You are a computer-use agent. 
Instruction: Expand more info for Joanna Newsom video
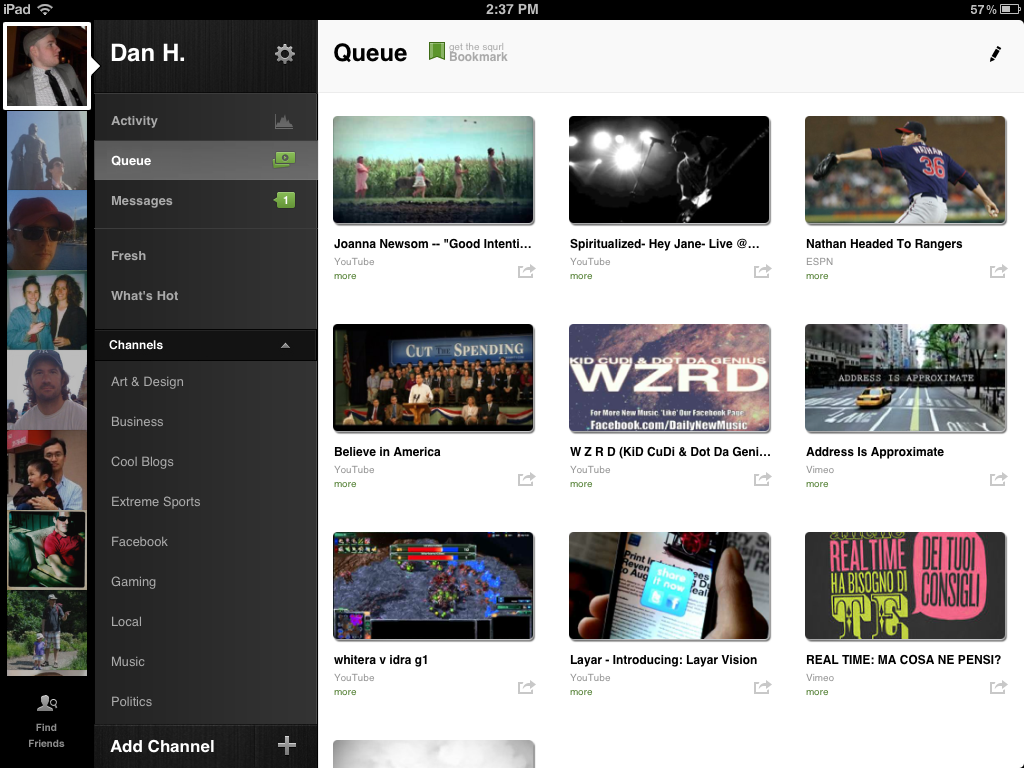tap(345, 276)
